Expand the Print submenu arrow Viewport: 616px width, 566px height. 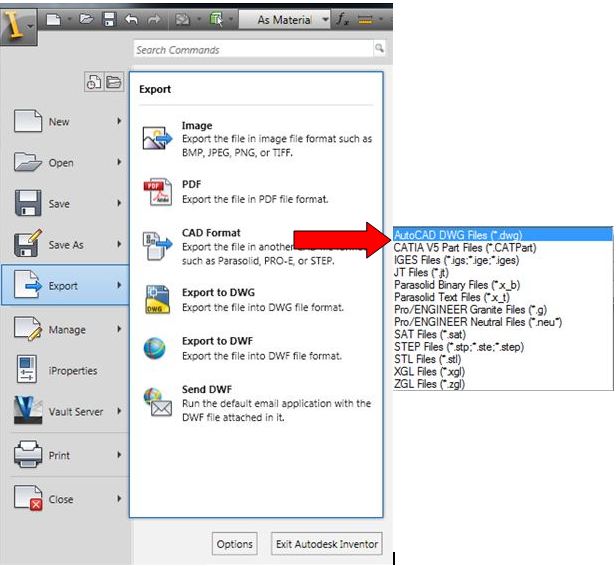(x=119, y=455)
